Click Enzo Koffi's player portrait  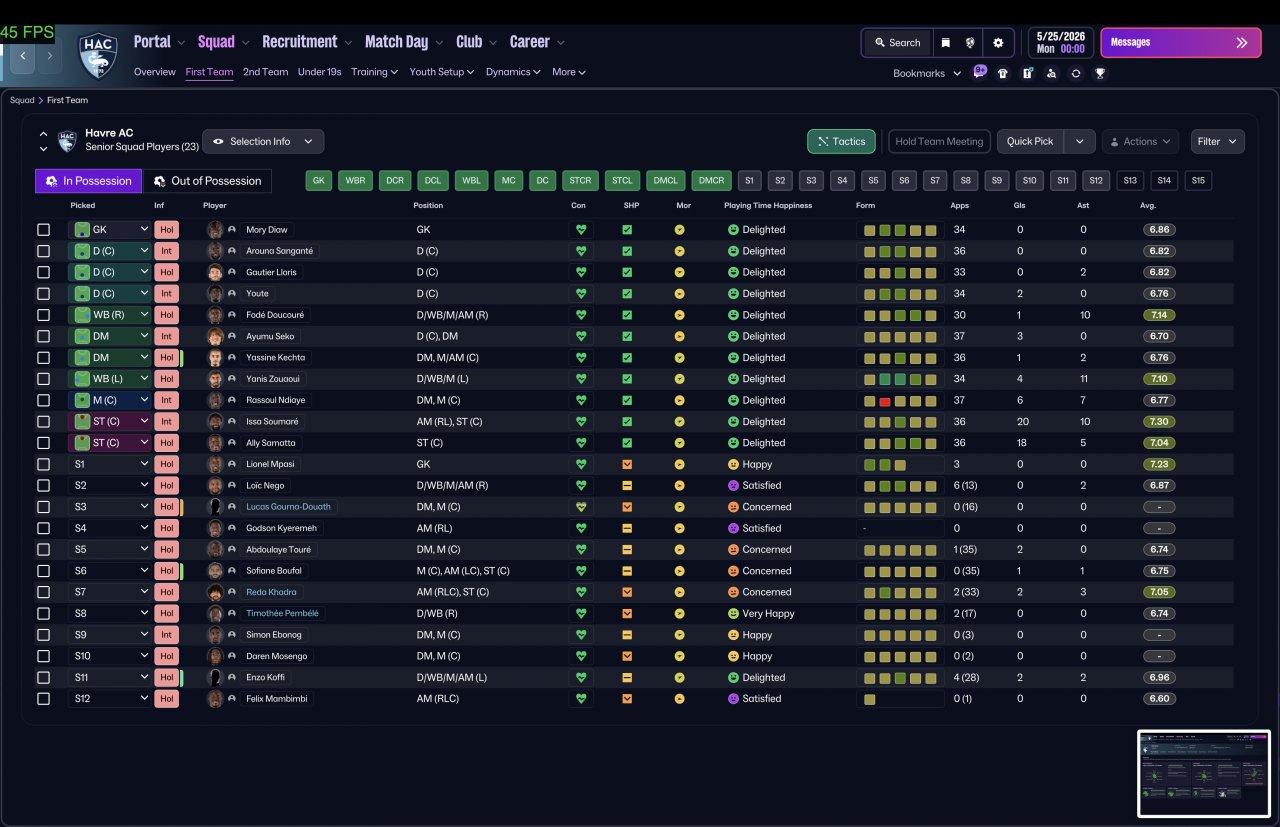pyautogui.click(x=215, y=678)
